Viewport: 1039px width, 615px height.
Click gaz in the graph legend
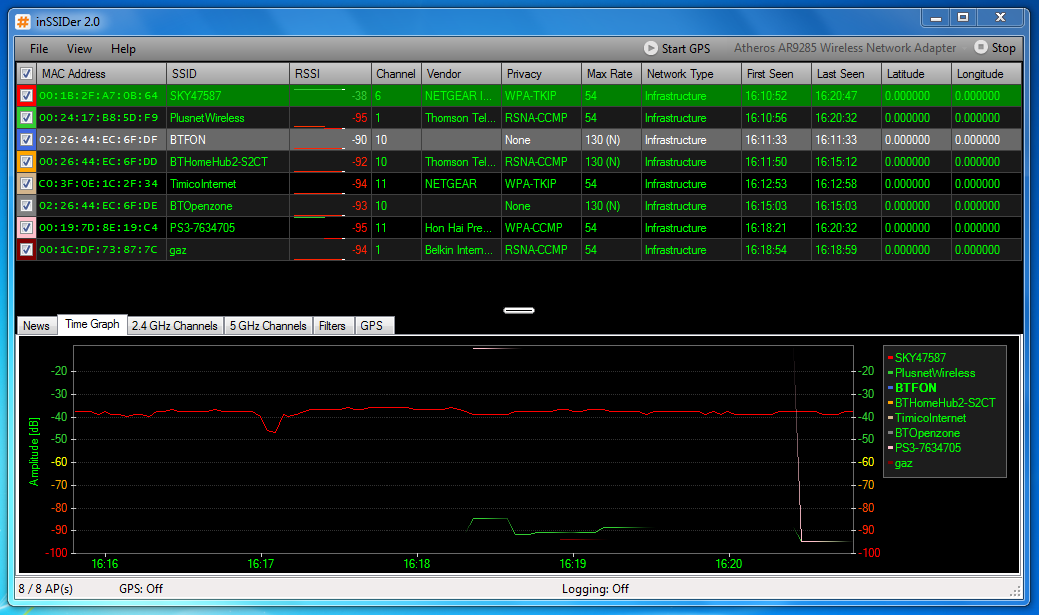coord(903,463)
